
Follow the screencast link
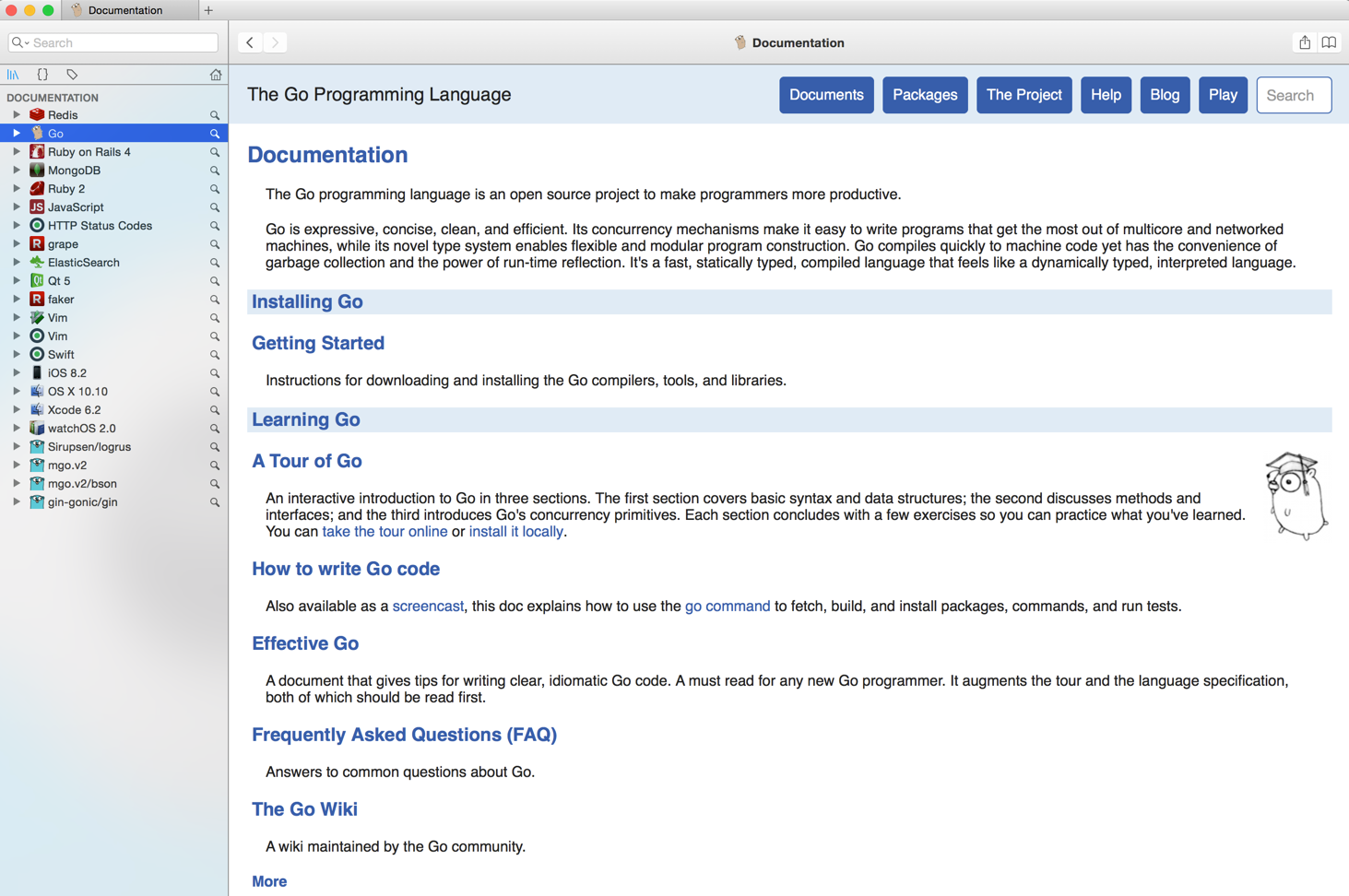click(428, 607)
